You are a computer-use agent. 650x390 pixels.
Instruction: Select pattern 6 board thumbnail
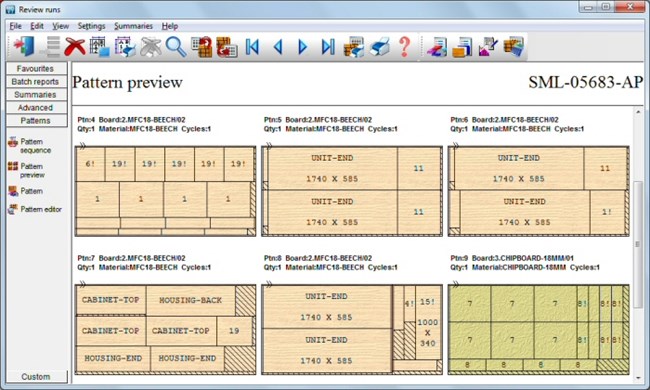point(538,191)
